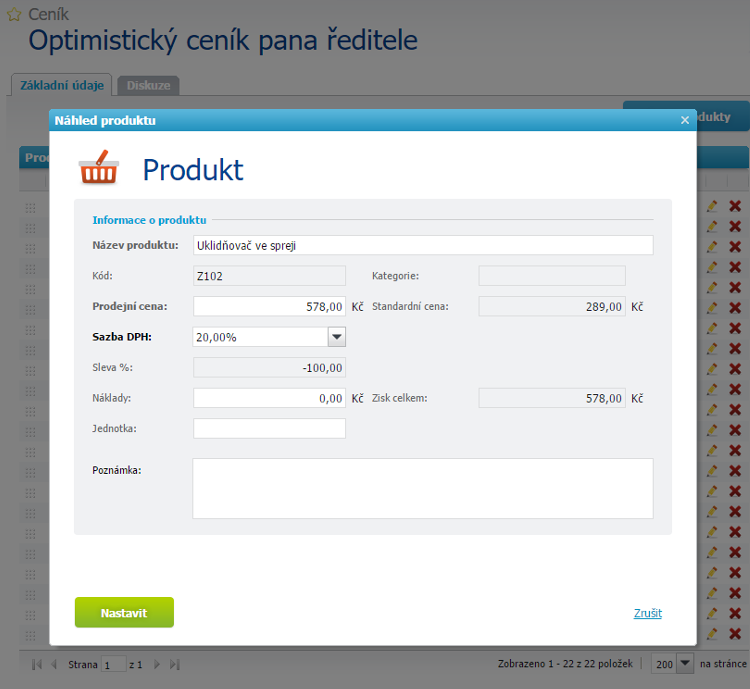
Task: Click the Název produktu text field
Action: tap(423, 245)
